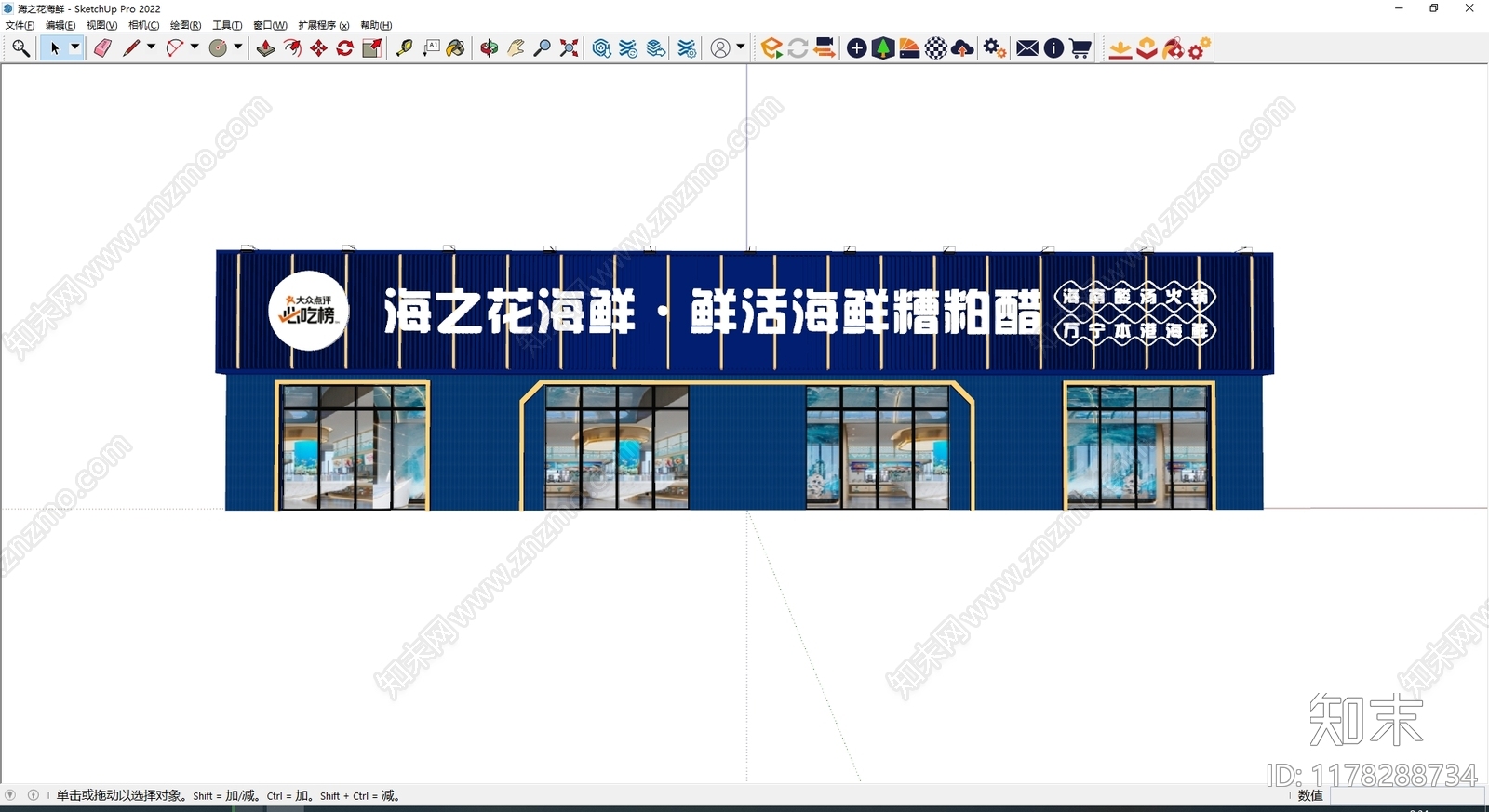Viewport: 1489px width, 812px height.
Task: Open the 绘图(R) menu
Action: [185, 25]
